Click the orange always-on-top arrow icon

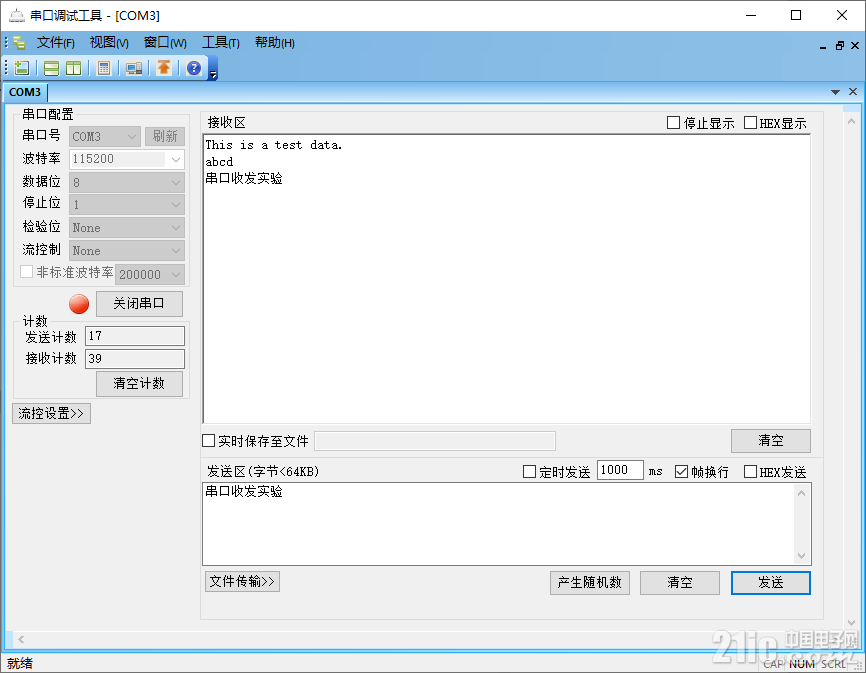164,67
